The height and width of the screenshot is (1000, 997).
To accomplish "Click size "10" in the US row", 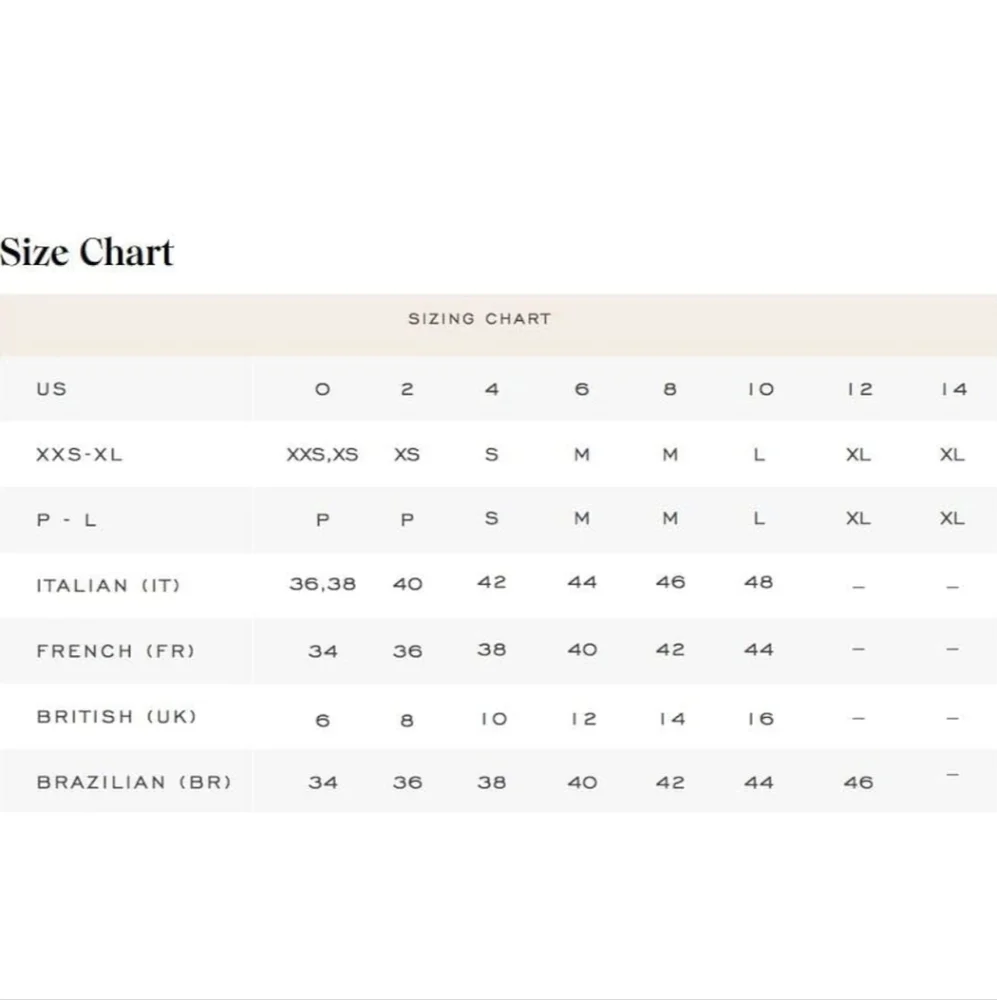I will 760,389.
